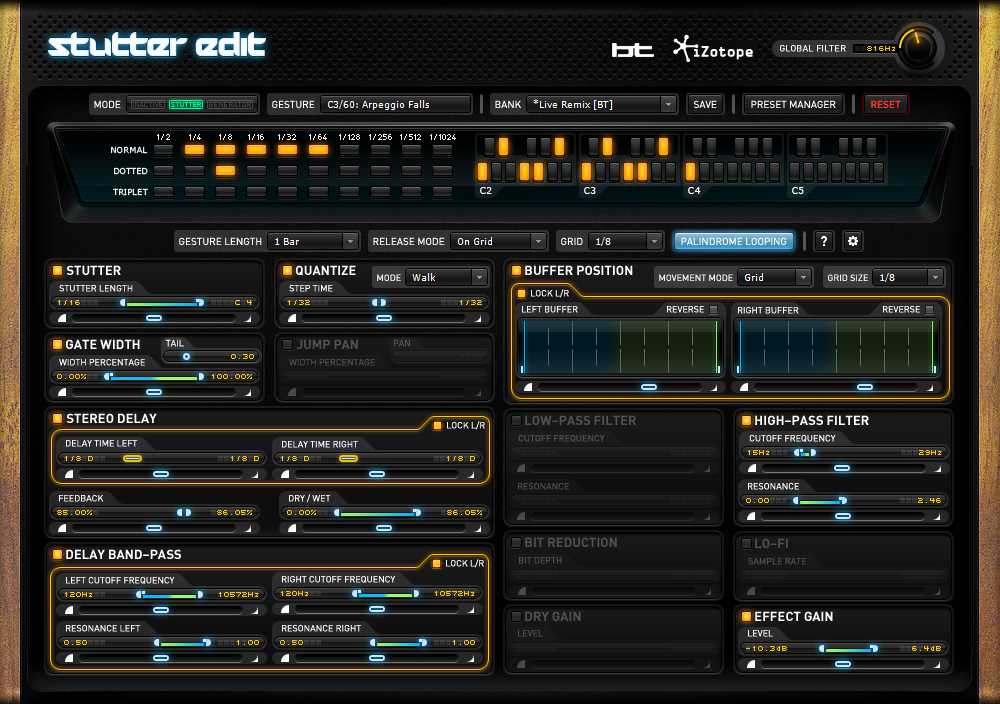Toggle the Effect Gain module light
Screen dimensions: 1000x704
click(x=746, y=616)
